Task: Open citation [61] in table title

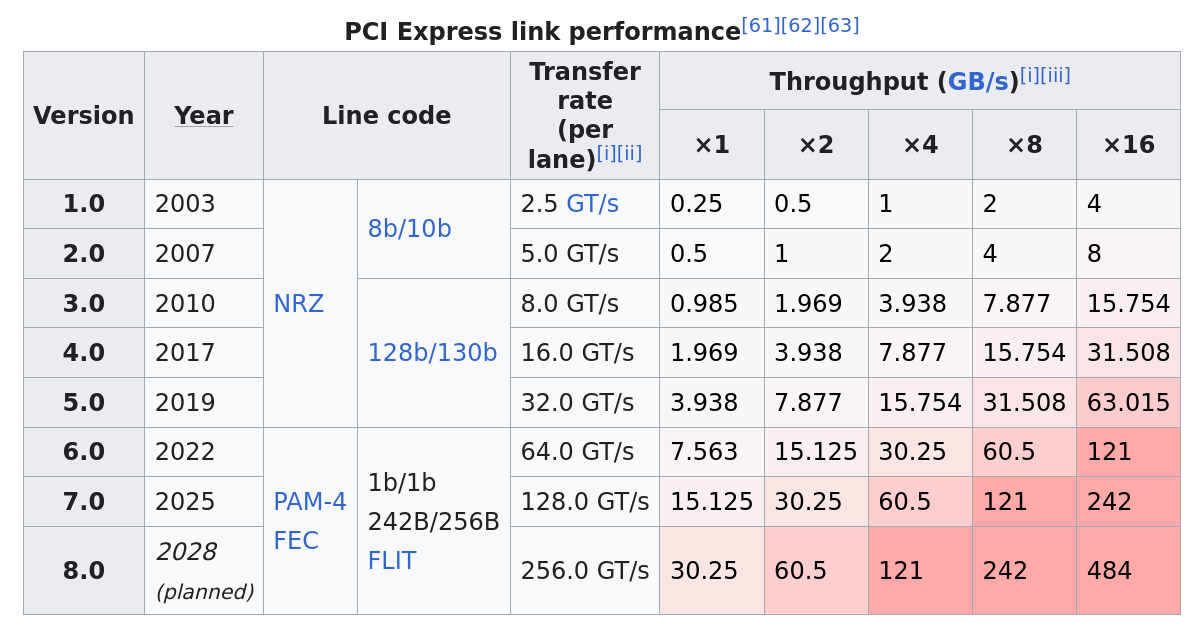Action: 760,26
